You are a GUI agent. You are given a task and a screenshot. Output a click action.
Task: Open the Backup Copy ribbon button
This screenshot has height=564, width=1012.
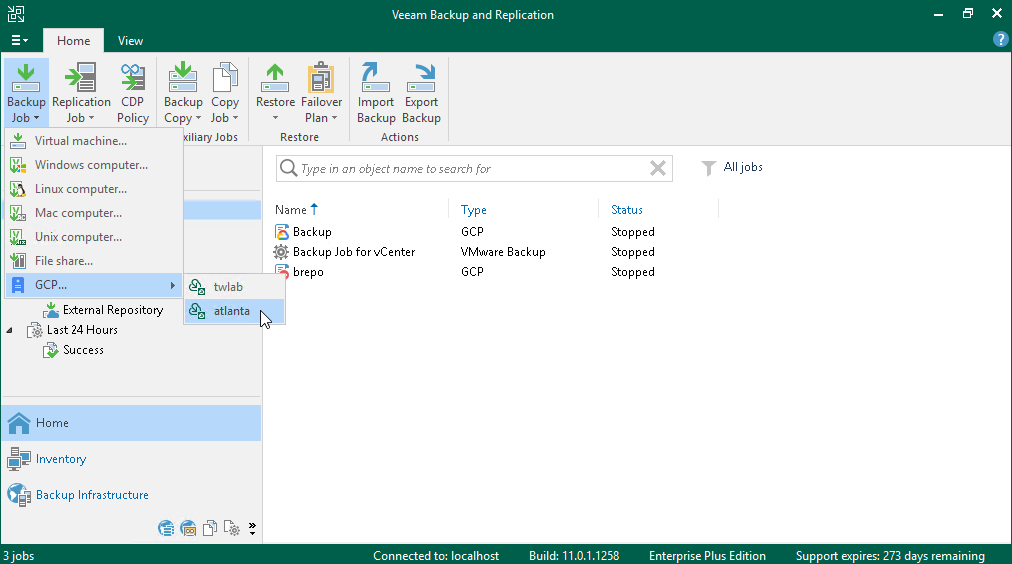tap(183, 92)
